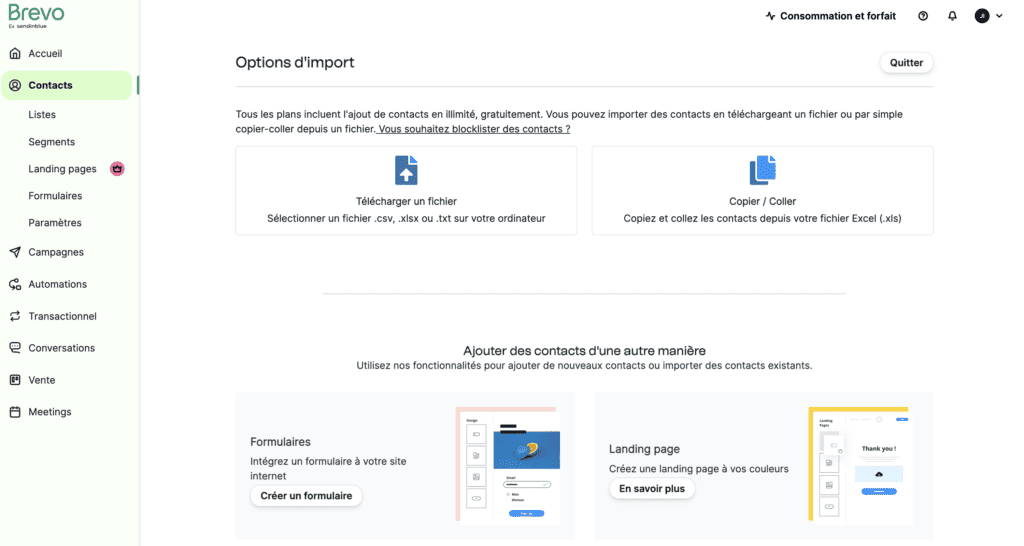
Task: Expand the user account dropdown chevron
Action: point(999,16)
